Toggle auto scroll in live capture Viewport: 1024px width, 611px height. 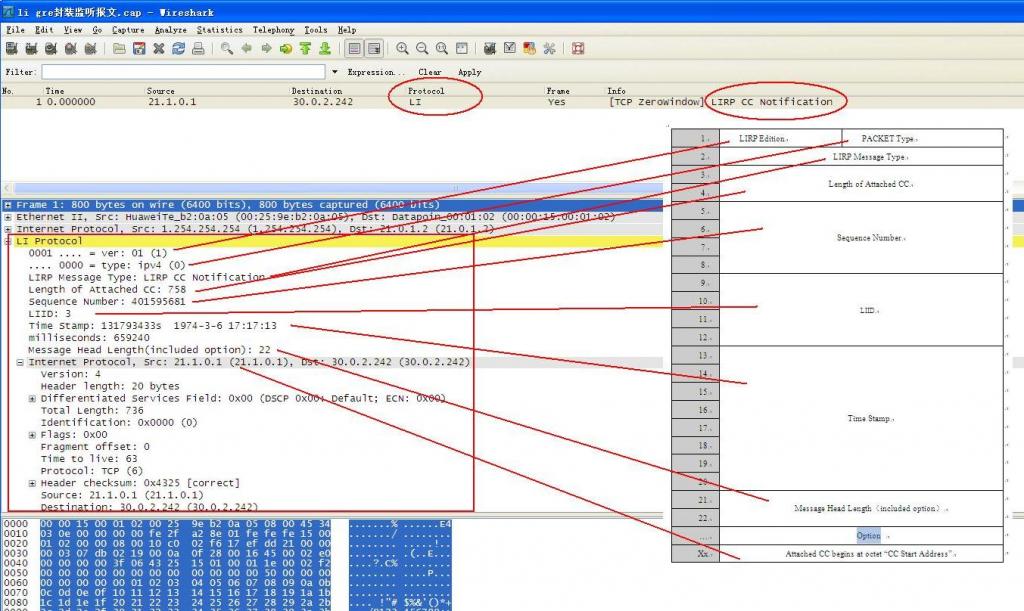click(x=374, y=48)
